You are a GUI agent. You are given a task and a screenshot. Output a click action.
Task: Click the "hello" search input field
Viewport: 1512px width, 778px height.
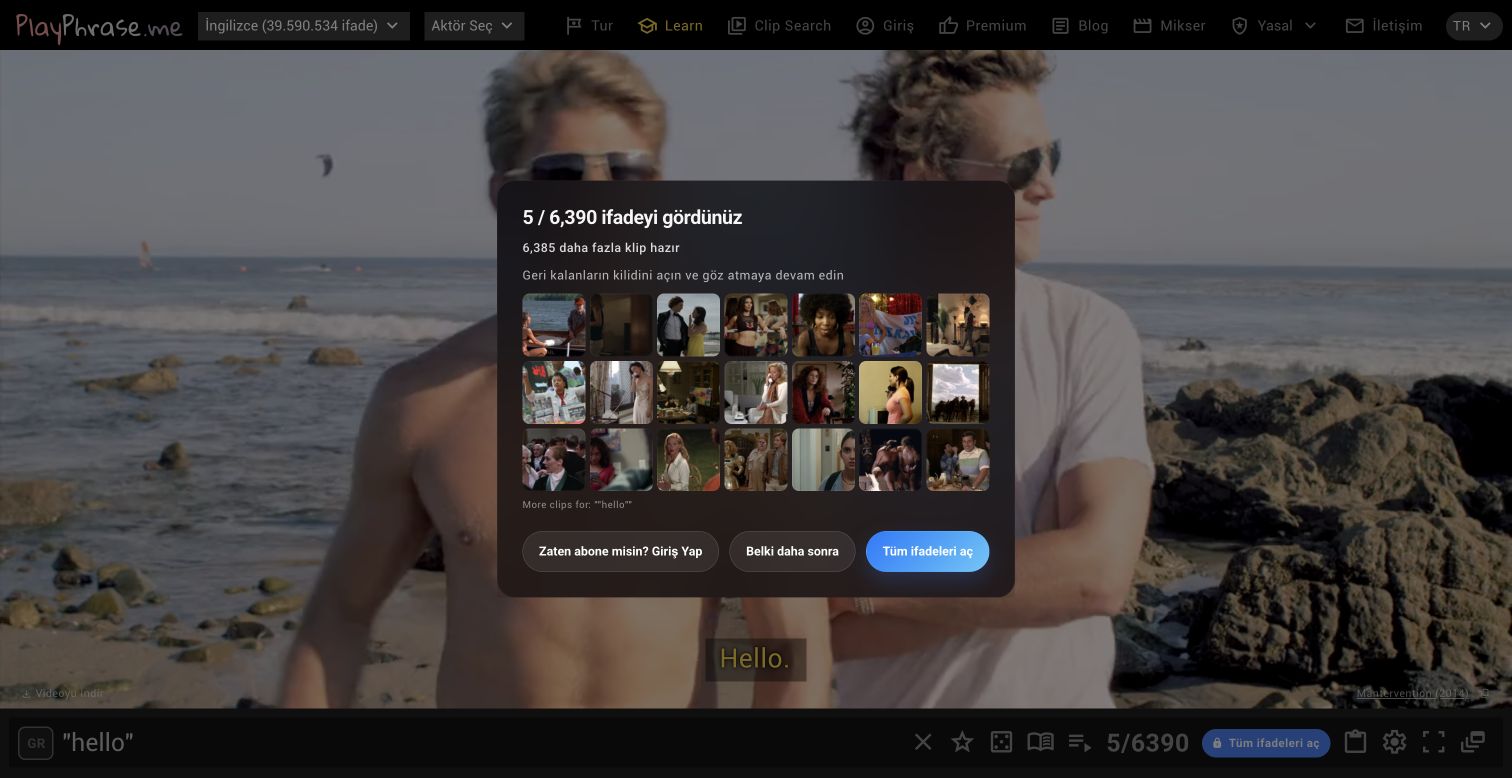[480, 742]
